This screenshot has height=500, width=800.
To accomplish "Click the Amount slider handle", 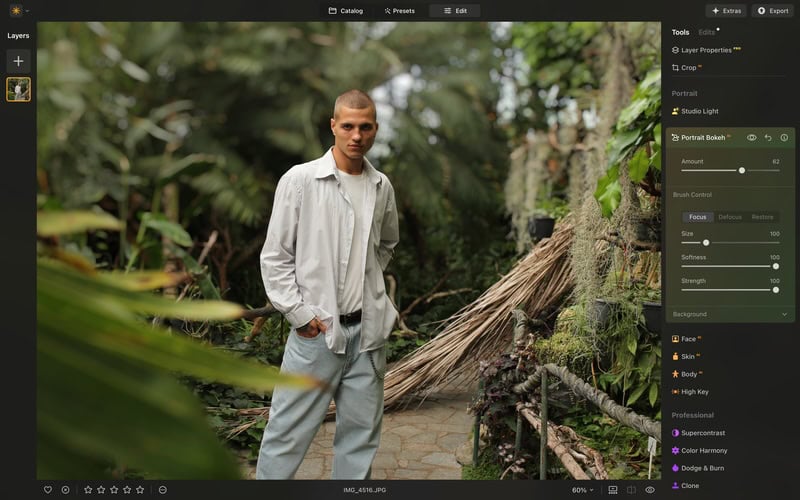I will (742, 170).
